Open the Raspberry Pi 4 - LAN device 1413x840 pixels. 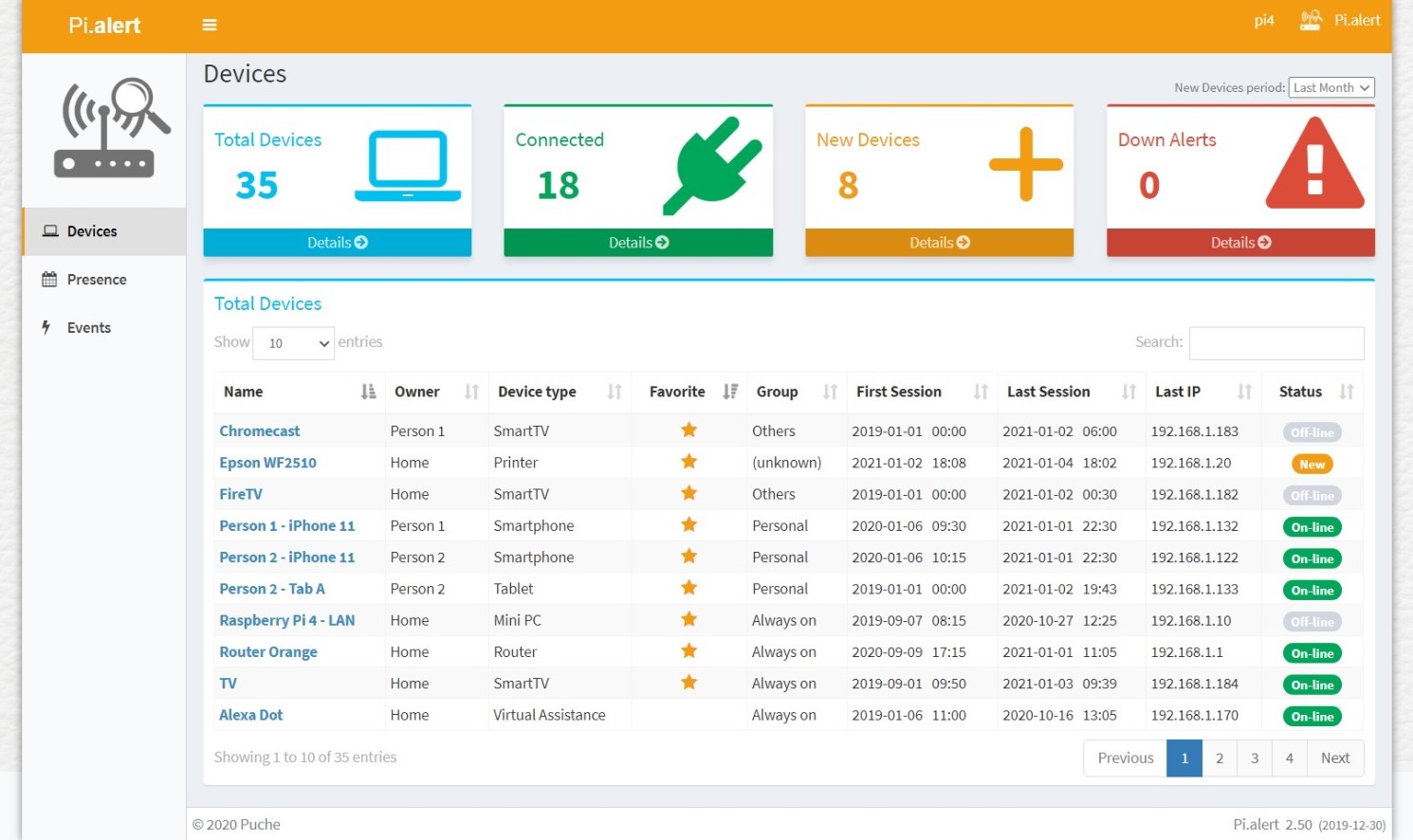tap(286, 620)
